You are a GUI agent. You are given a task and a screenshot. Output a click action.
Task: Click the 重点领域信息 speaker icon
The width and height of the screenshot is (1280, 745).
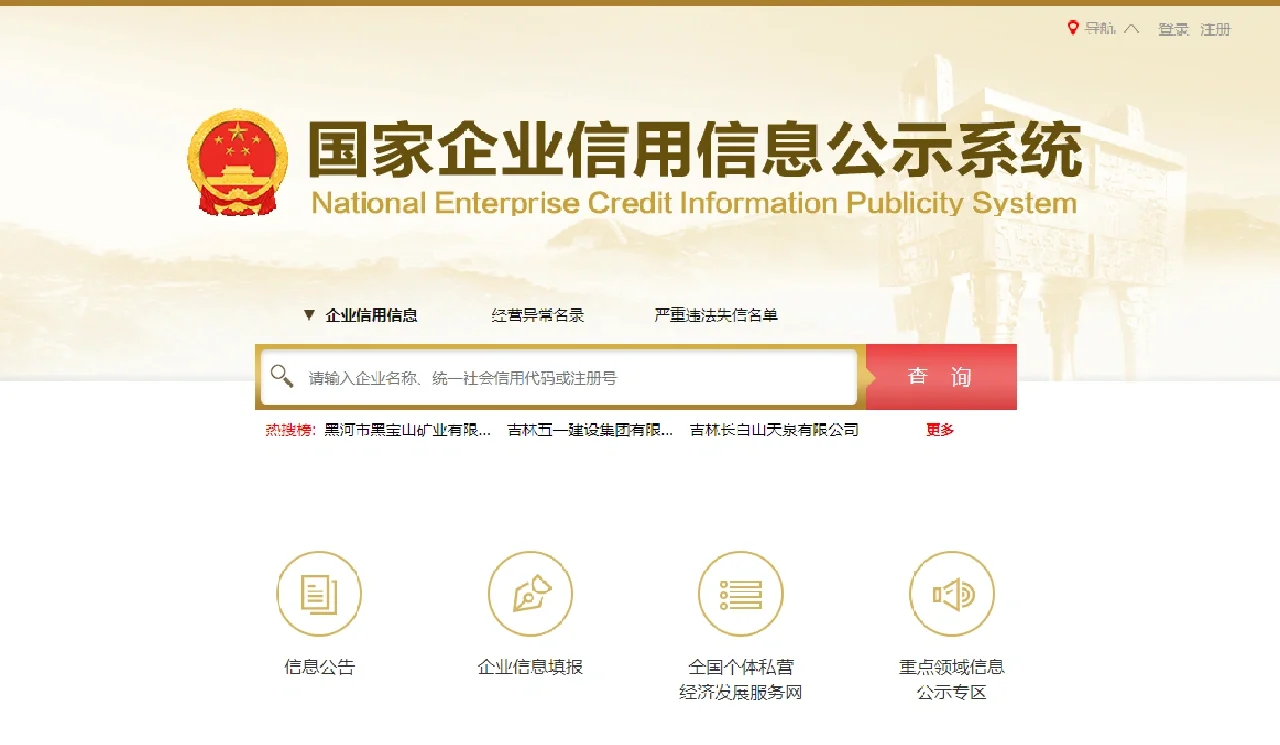[x=952, y=594]
